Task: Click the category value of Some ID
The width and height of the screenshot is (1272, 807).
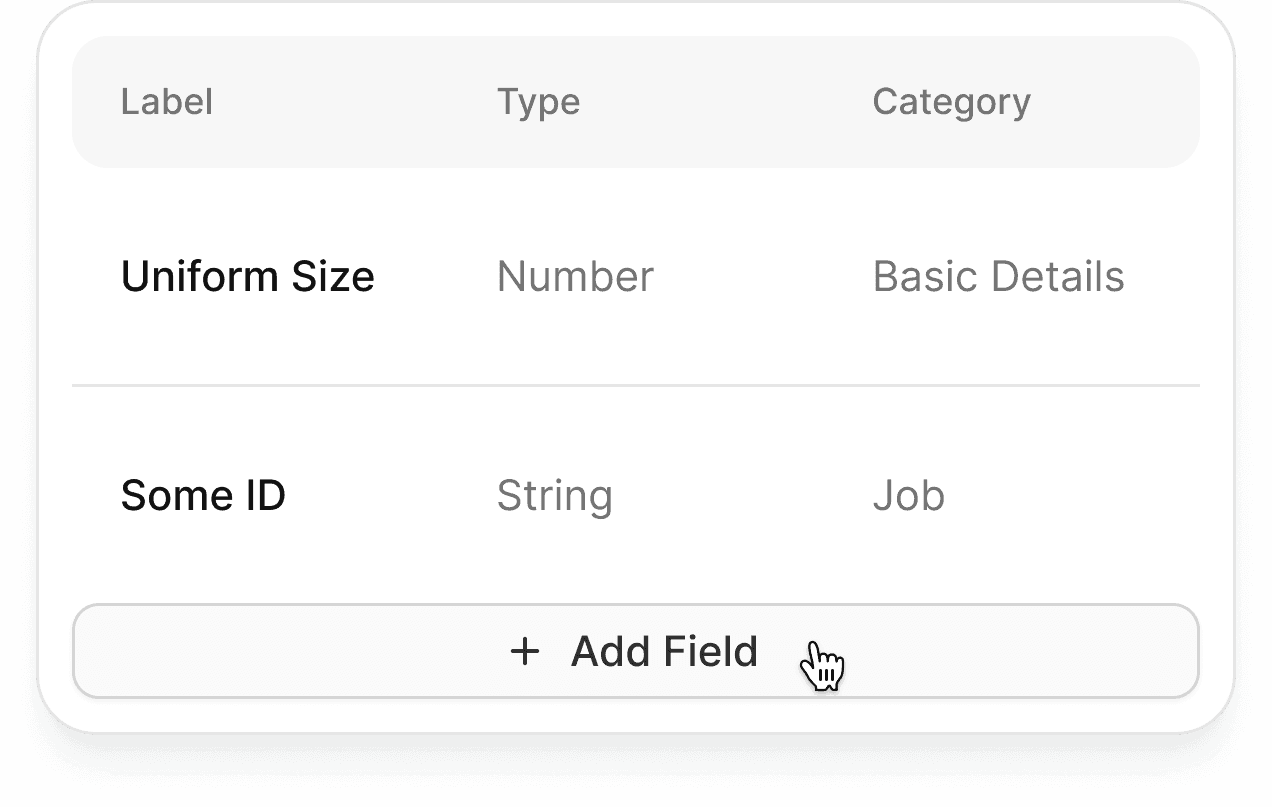Action: [908, 496]
